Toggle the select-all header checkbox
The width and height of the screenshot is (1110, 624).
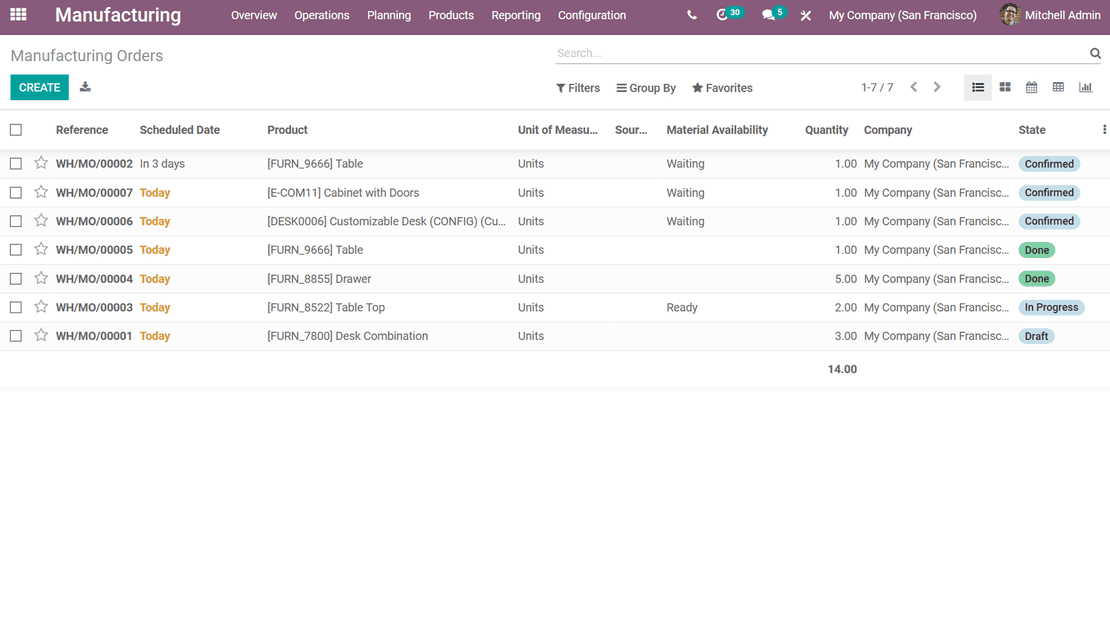(x=16, y=130)
